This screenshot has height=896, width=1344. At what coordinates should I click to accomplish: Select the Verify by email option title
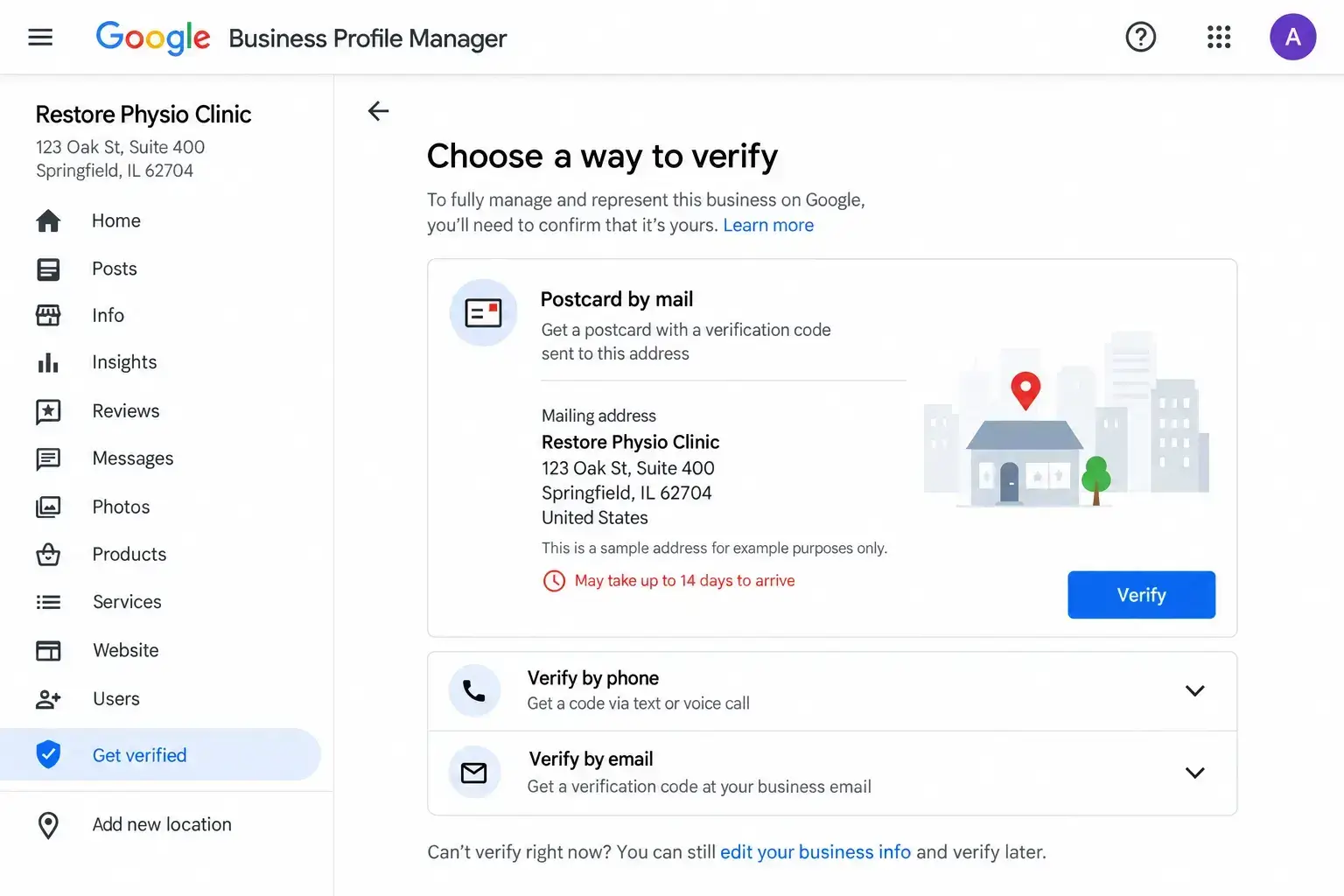pos(591,759)
